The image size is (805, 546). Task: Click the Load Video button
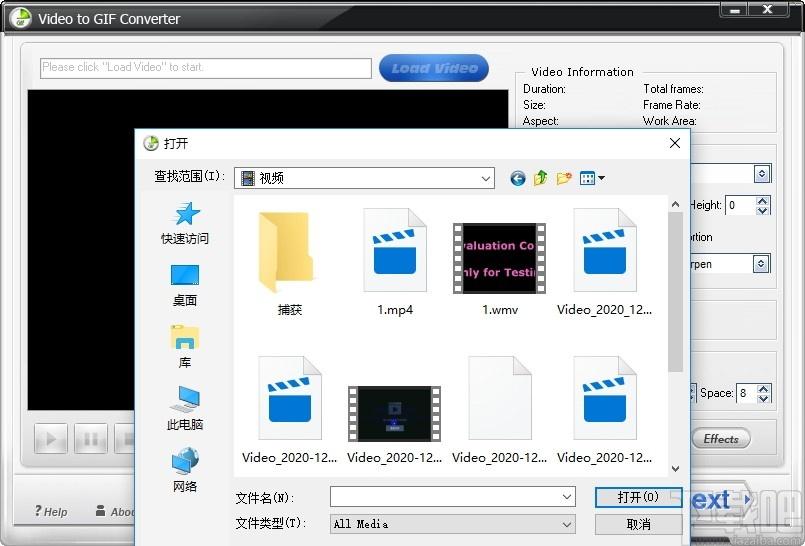tap(434, 68)
